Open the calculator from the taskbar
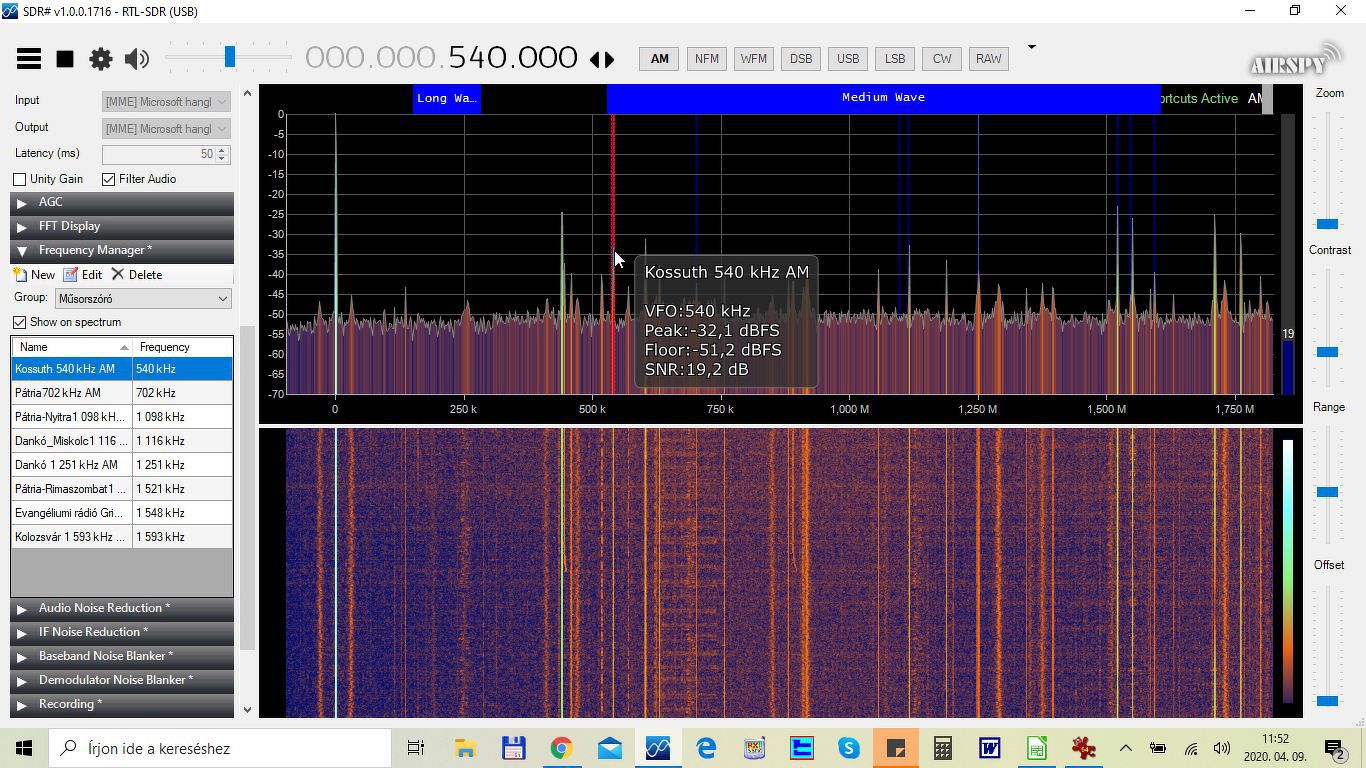The width and height of the screenshot is (1366, 768). pyautogui.click(x=942, y=748)
